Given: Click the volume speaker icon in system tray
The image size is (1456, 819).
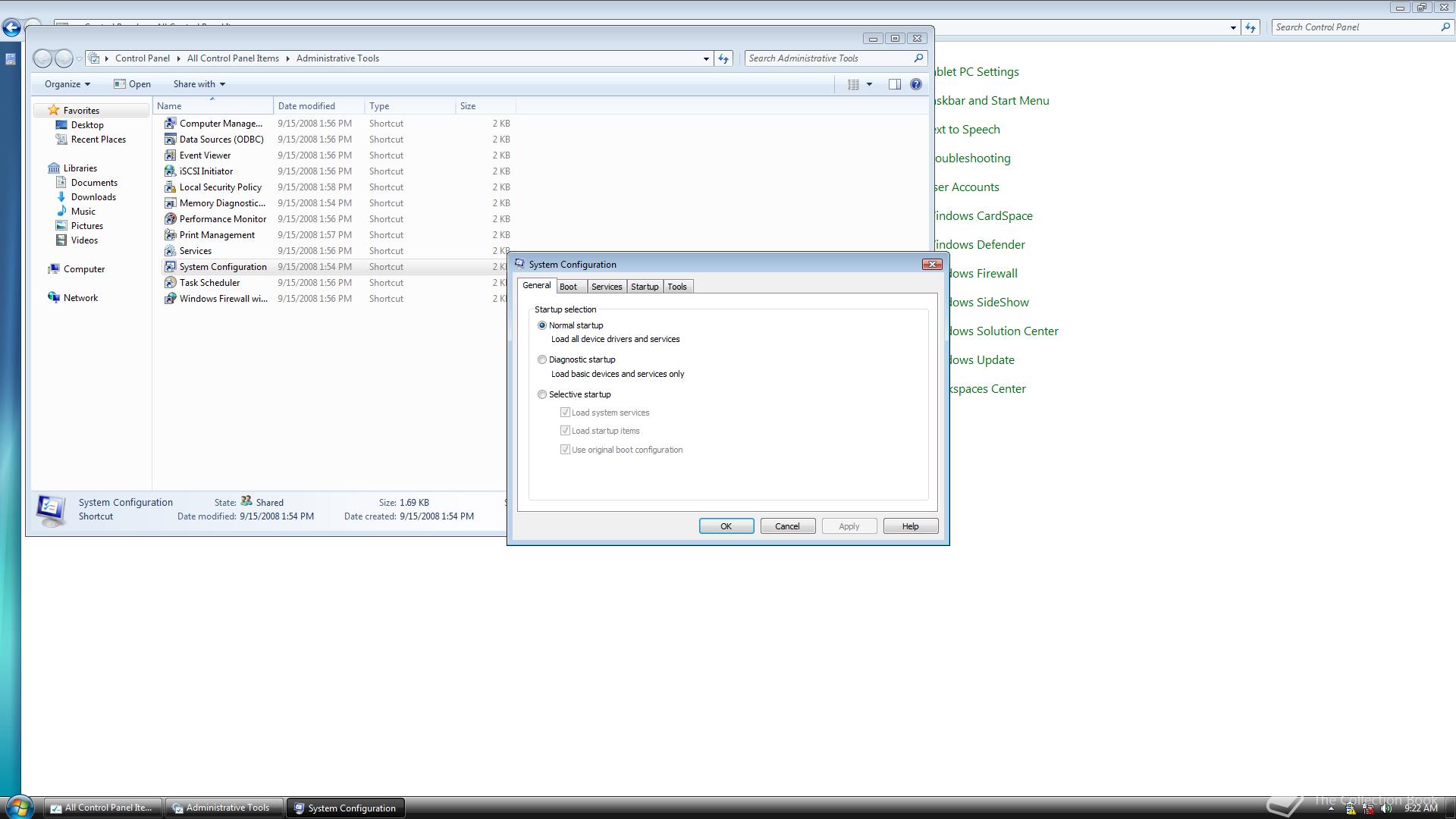Looking at the screenshot, I should (1387, 808).
